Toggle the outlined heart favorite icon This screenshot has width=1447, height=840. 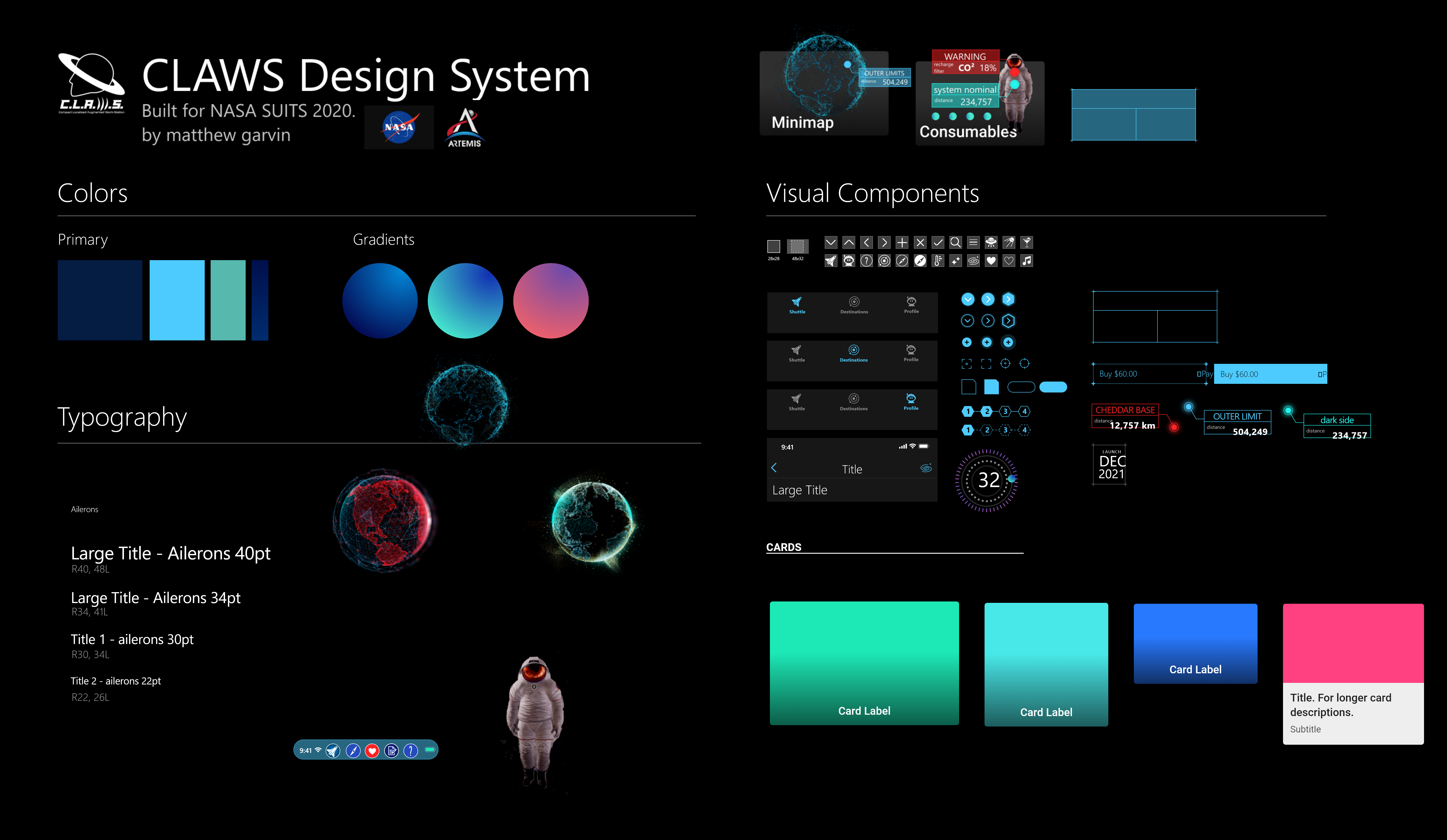[x=1009, y=261]
